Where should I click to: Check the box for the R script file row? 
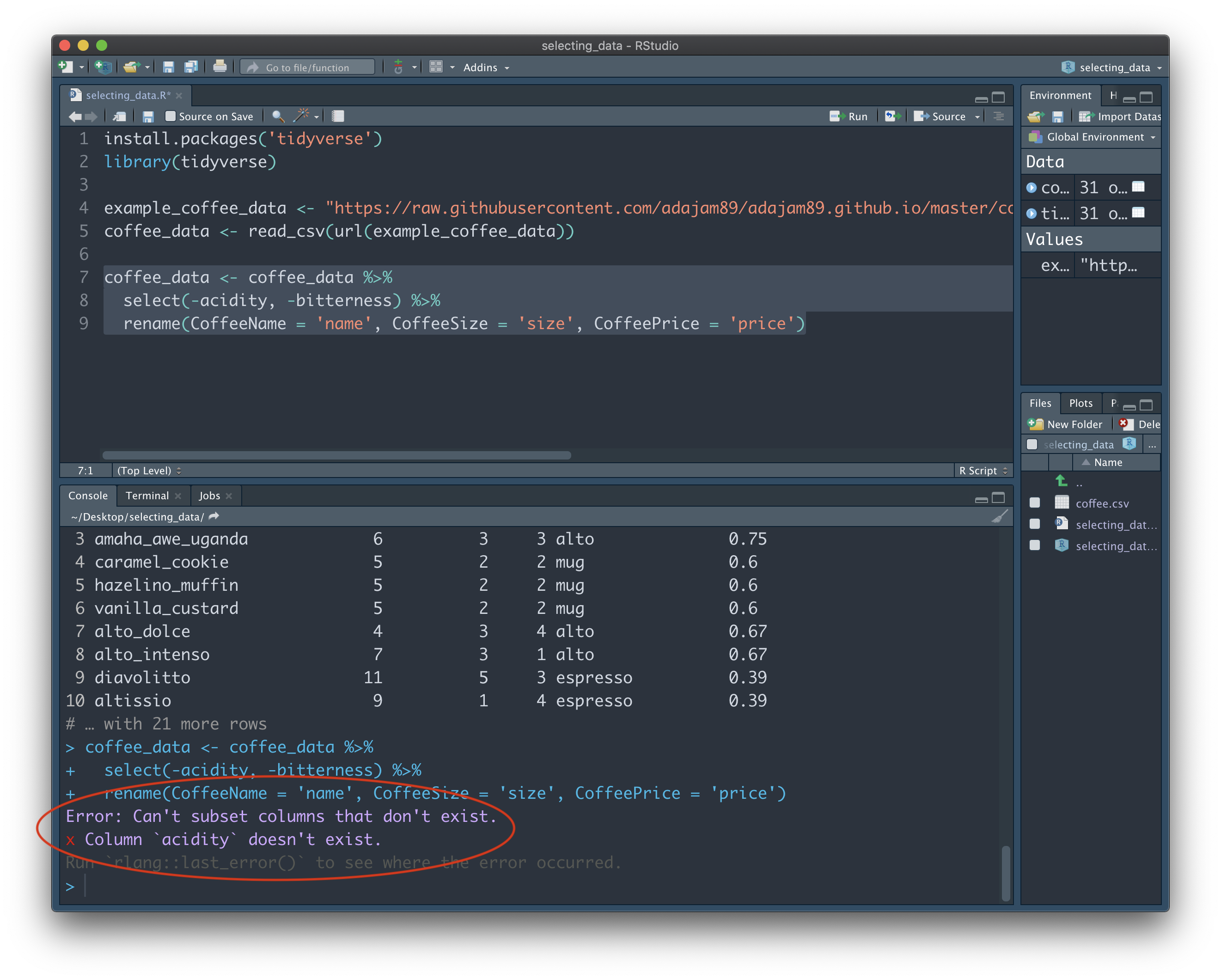(1035, 524)
